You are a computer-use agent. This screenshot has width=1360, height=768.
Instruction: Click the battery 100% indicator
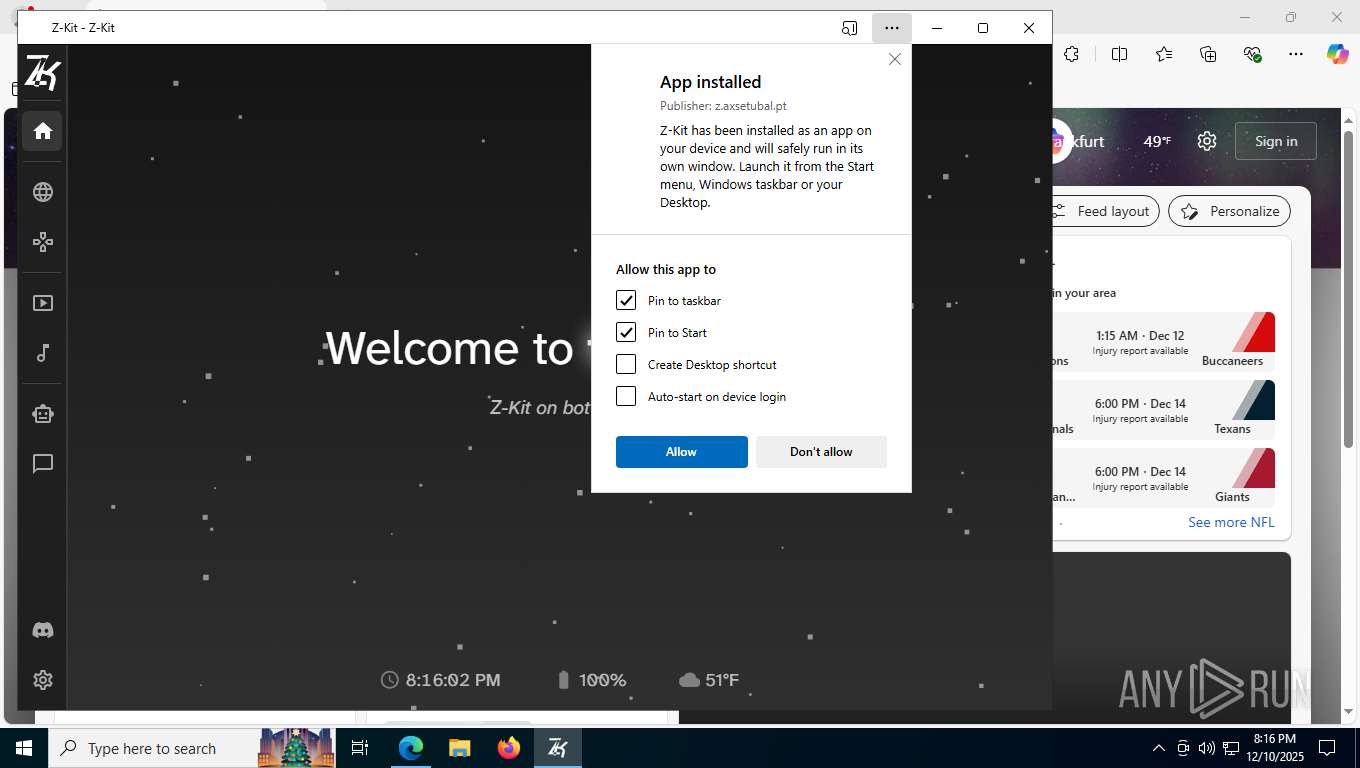tap(591, 680)
